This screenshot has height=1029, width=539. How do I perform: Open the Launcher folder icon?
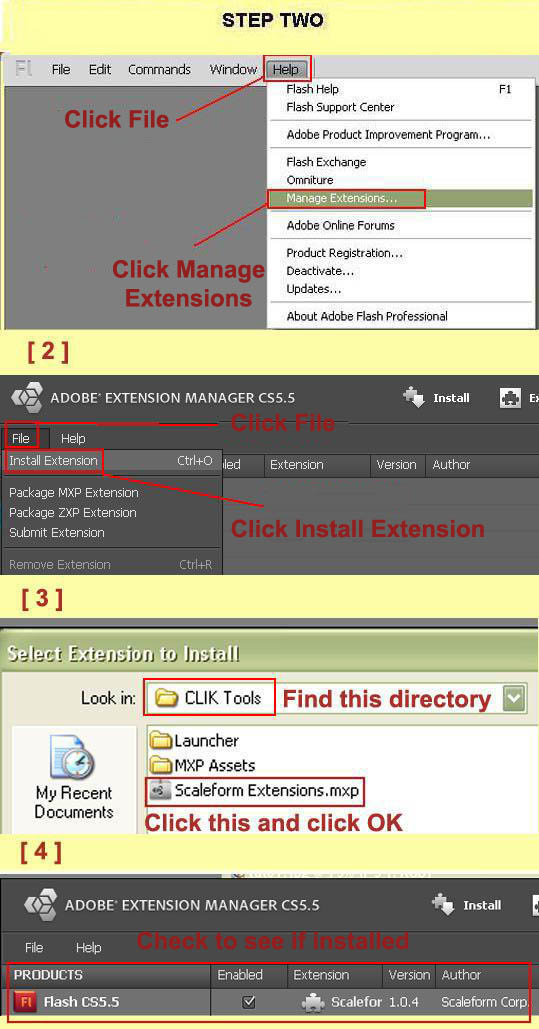pos(161,741)
